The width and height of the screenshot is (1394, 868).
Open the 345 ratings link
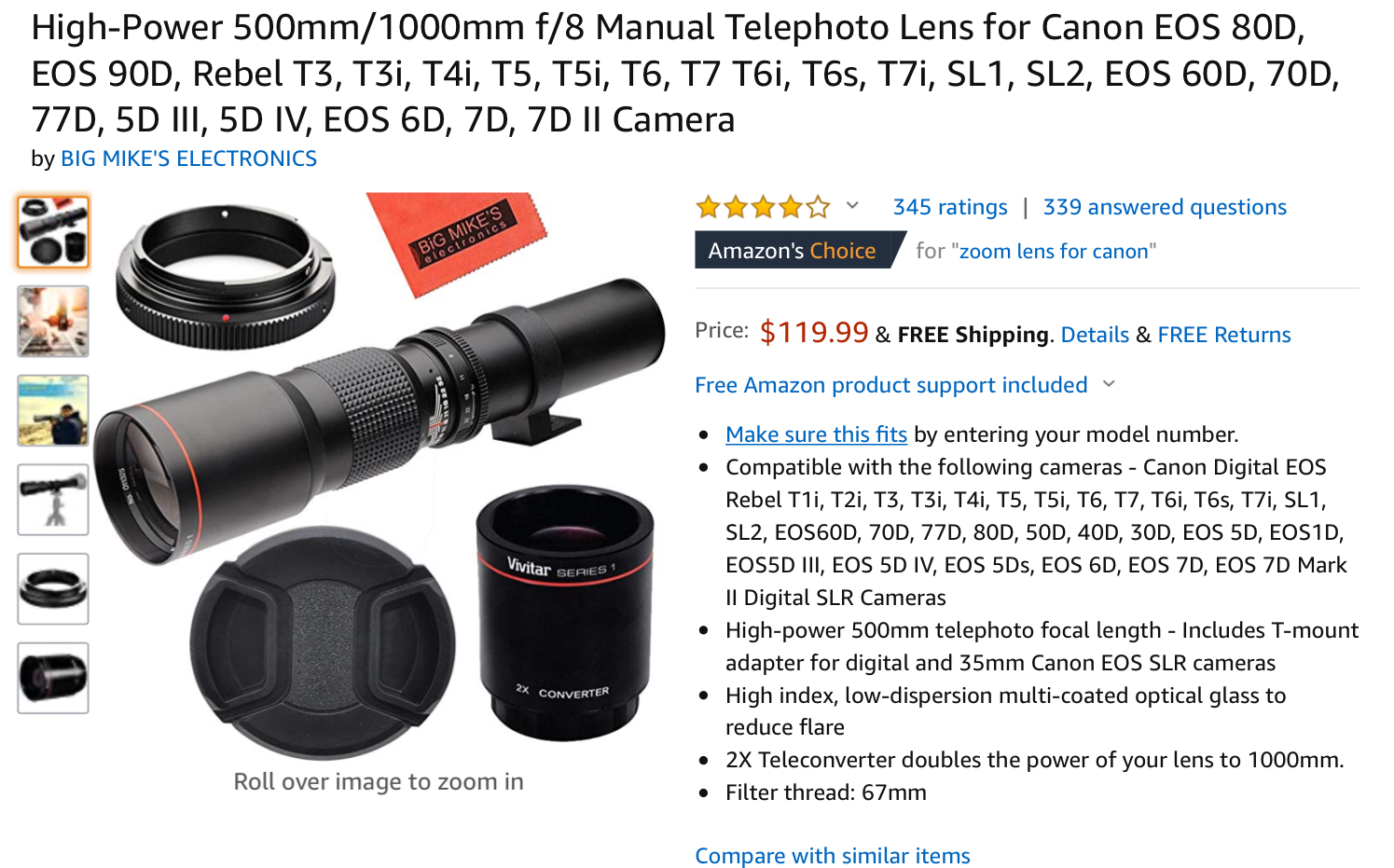click(950, 207)
